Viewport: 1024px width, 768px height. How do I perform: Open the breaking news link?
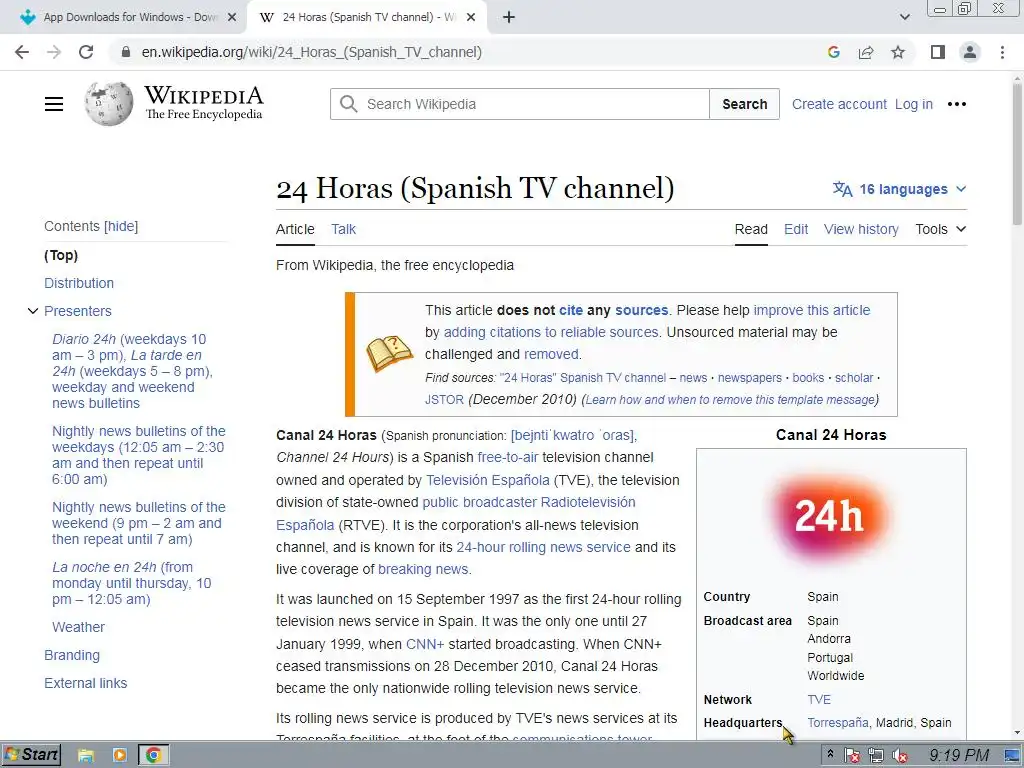coord(423,569)
